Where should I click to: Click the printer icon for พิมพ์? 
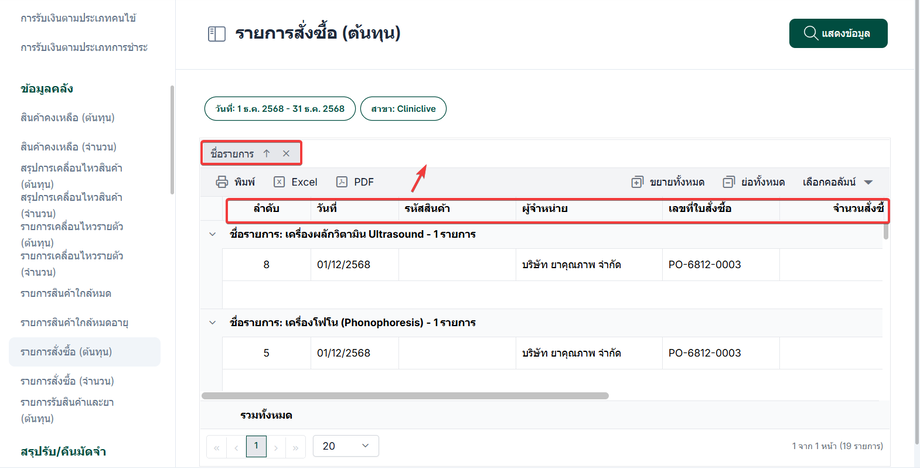coord(222,182)
